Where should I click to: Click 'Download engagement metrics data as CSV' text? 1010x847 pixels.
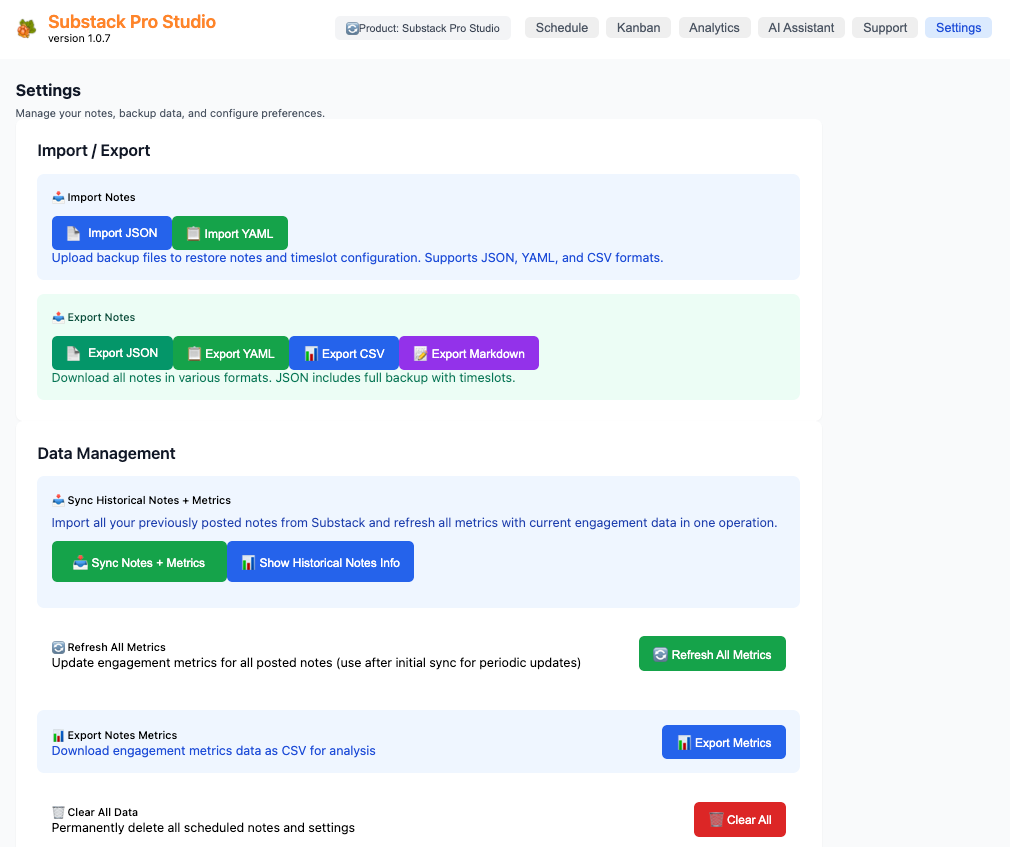pyautogui.click(x=213, y=750)
